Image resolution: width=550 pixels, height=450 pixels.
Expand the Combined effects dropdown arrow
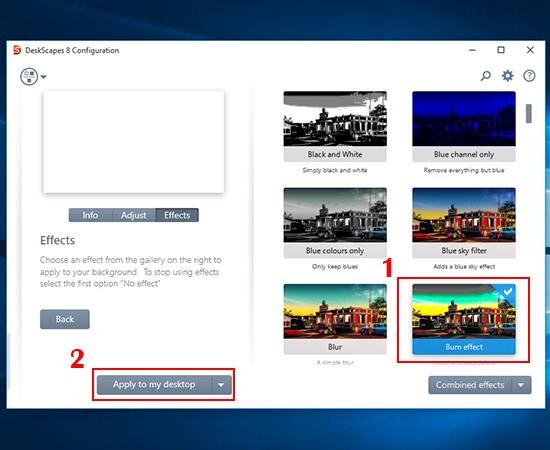point(521,385)
